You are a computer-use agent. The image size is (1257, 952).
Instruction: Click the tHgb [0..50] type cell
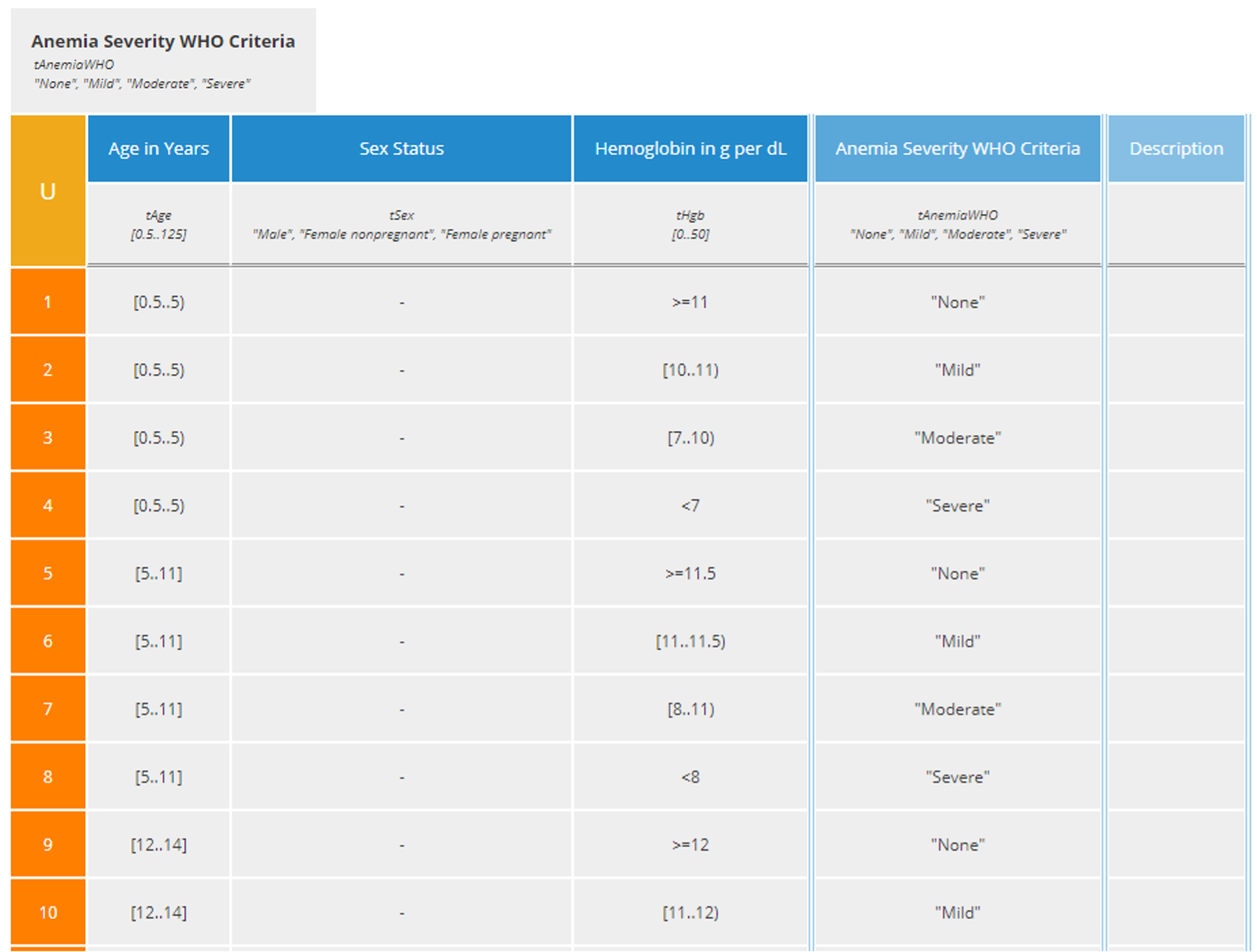(690, 225)
